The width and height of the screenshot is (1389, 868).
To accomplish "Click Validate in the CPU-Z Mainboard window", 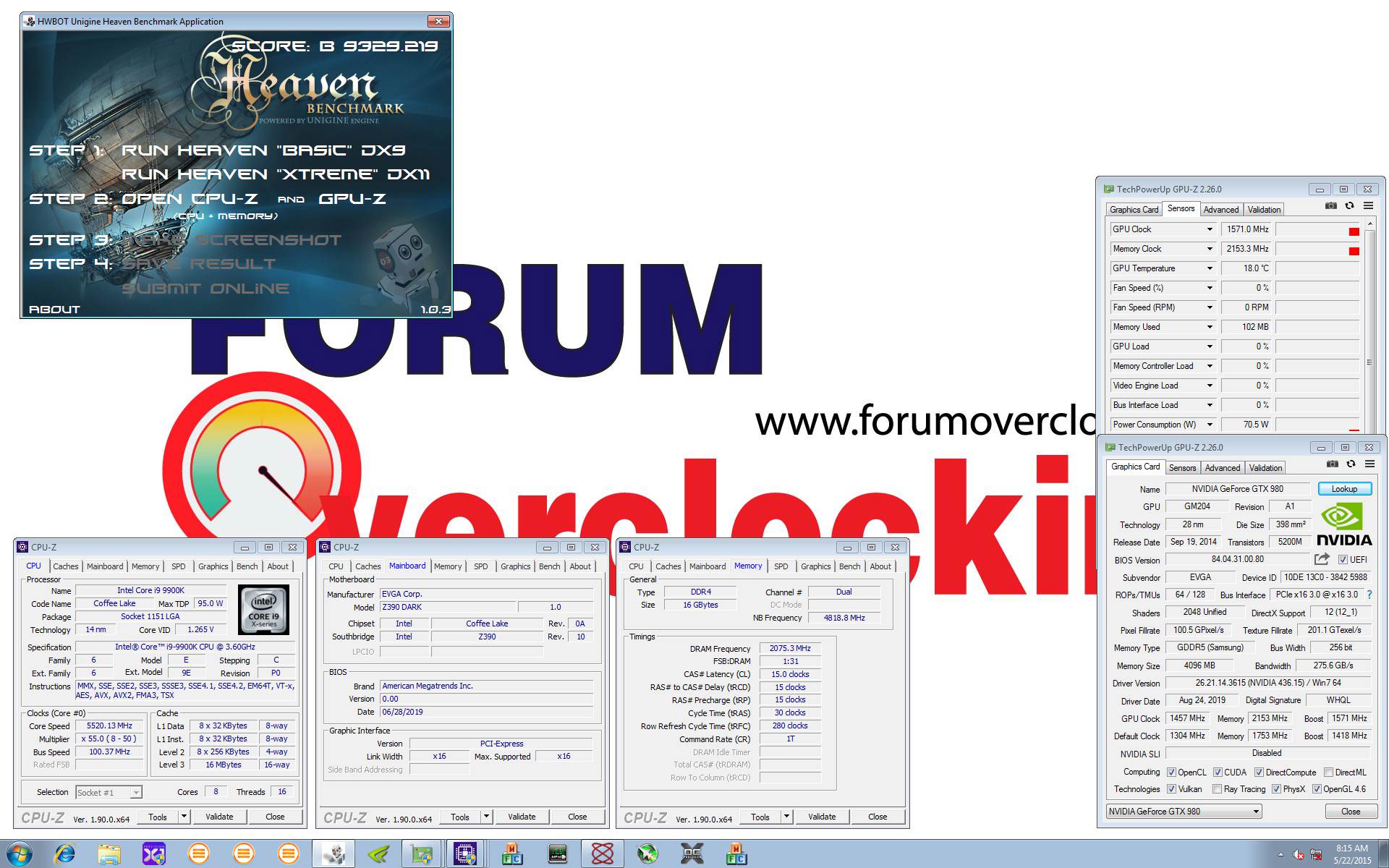I will pyautogui.click(x=522, y=817).
